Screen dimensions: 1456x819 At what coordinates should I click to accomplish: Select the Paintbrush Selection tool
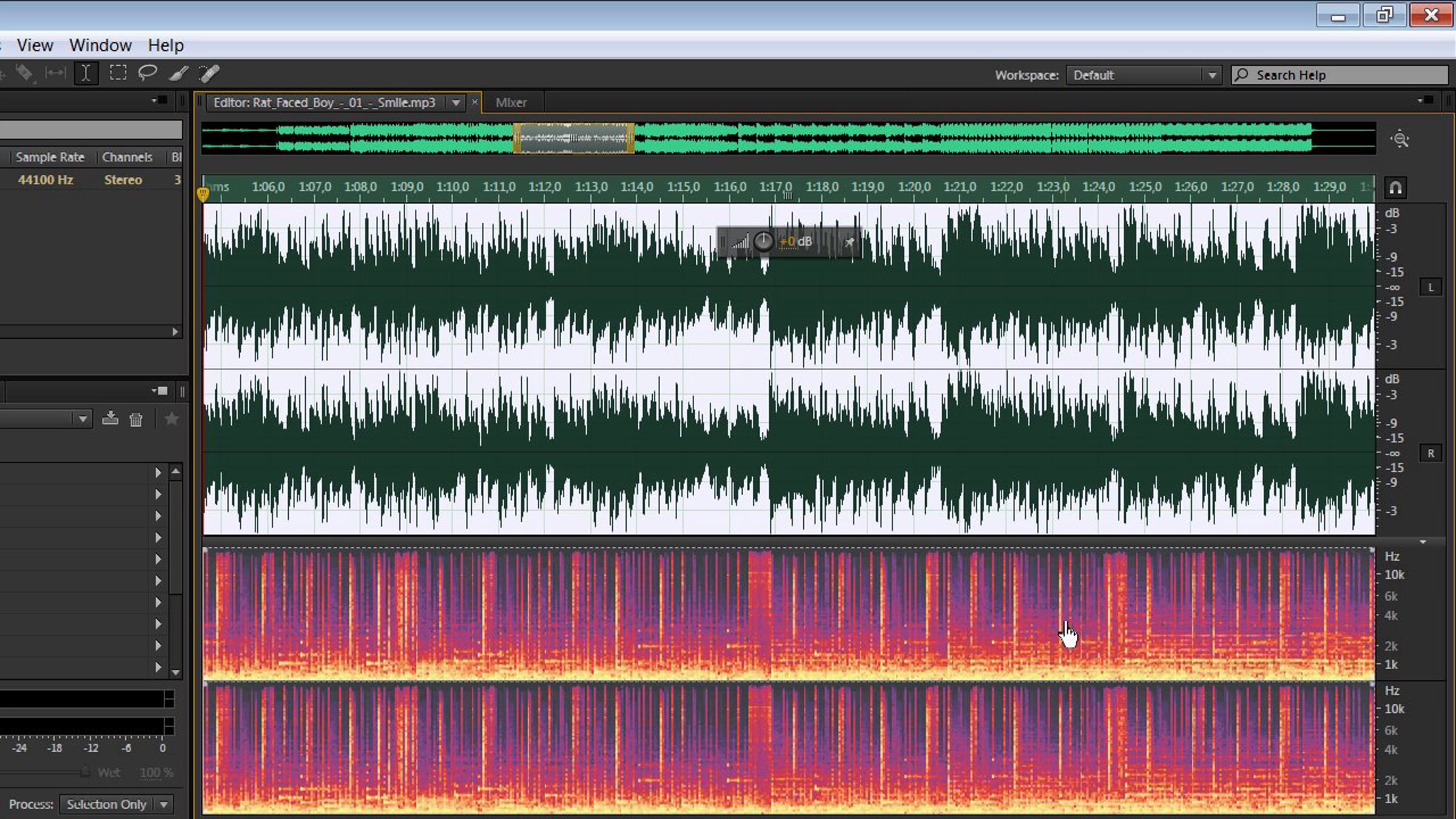[178, 73]
